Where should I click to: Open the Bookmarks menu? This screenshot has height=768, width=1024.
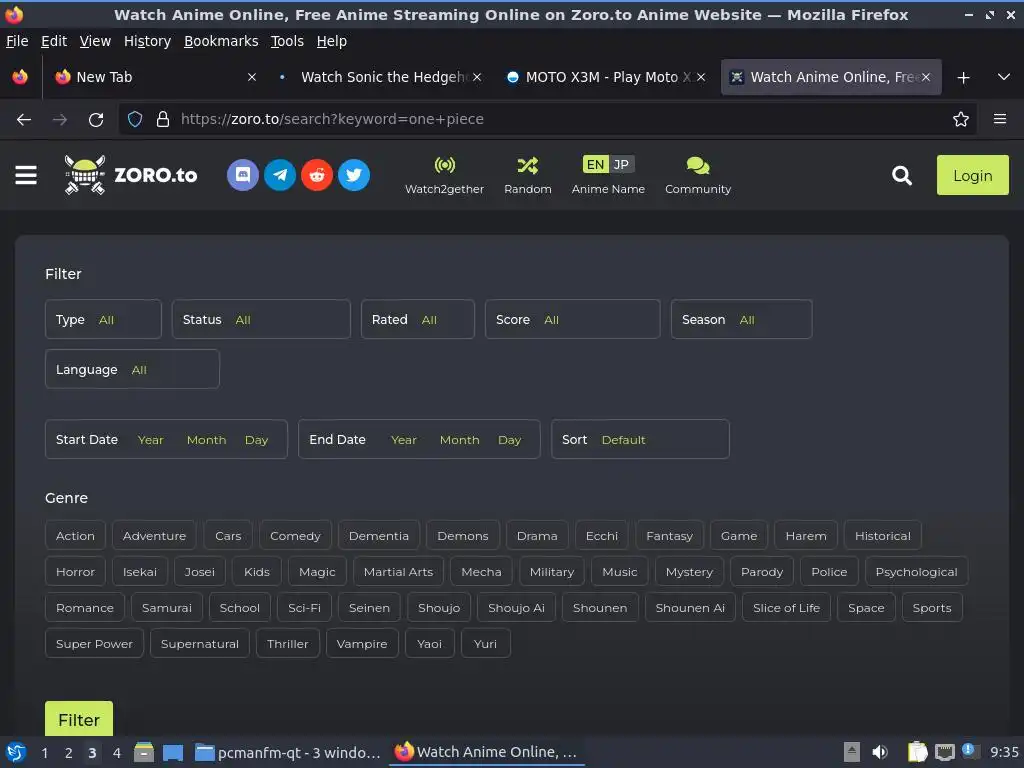tap(221, 41)
